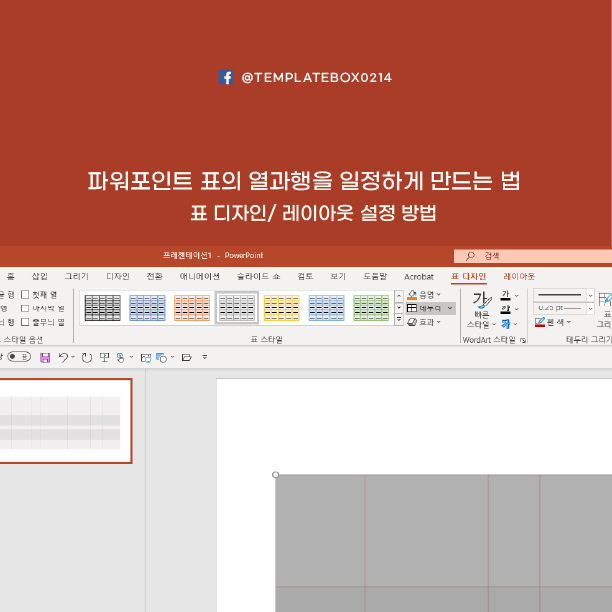Select the black table style thumbnail
Viewport: 612px width, 612px height.
pyautogui.click(x=103, y=308)
